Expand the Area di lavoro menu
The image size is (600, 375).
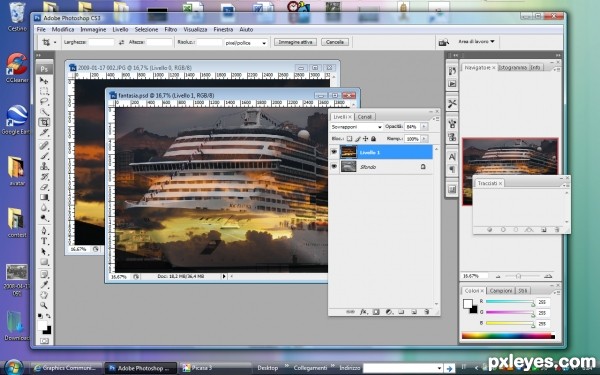(476, 41)
